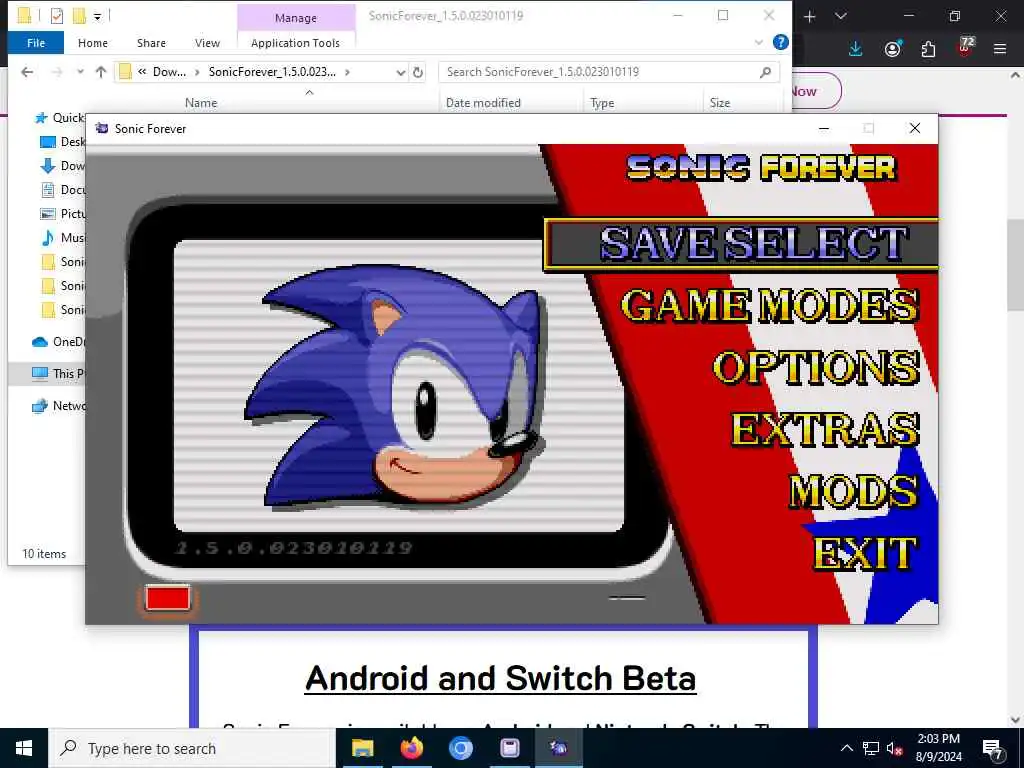Open purple app on taskbar
Image resolution: width=1024 pixels, height=768 pixels.
tap(509, 748)
